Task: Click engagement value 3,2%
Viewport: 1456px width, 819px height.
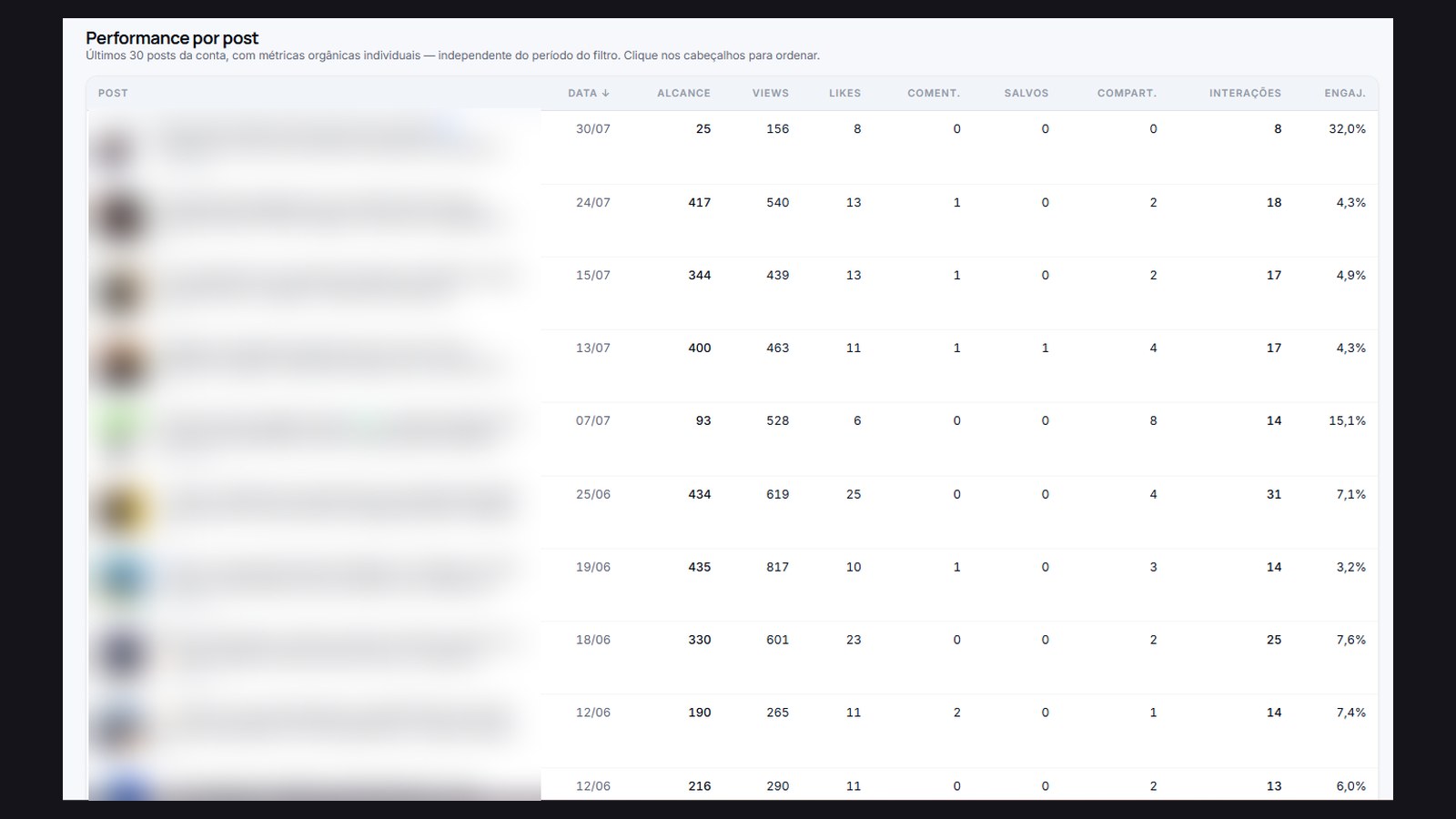Action: coord(1351,567)
